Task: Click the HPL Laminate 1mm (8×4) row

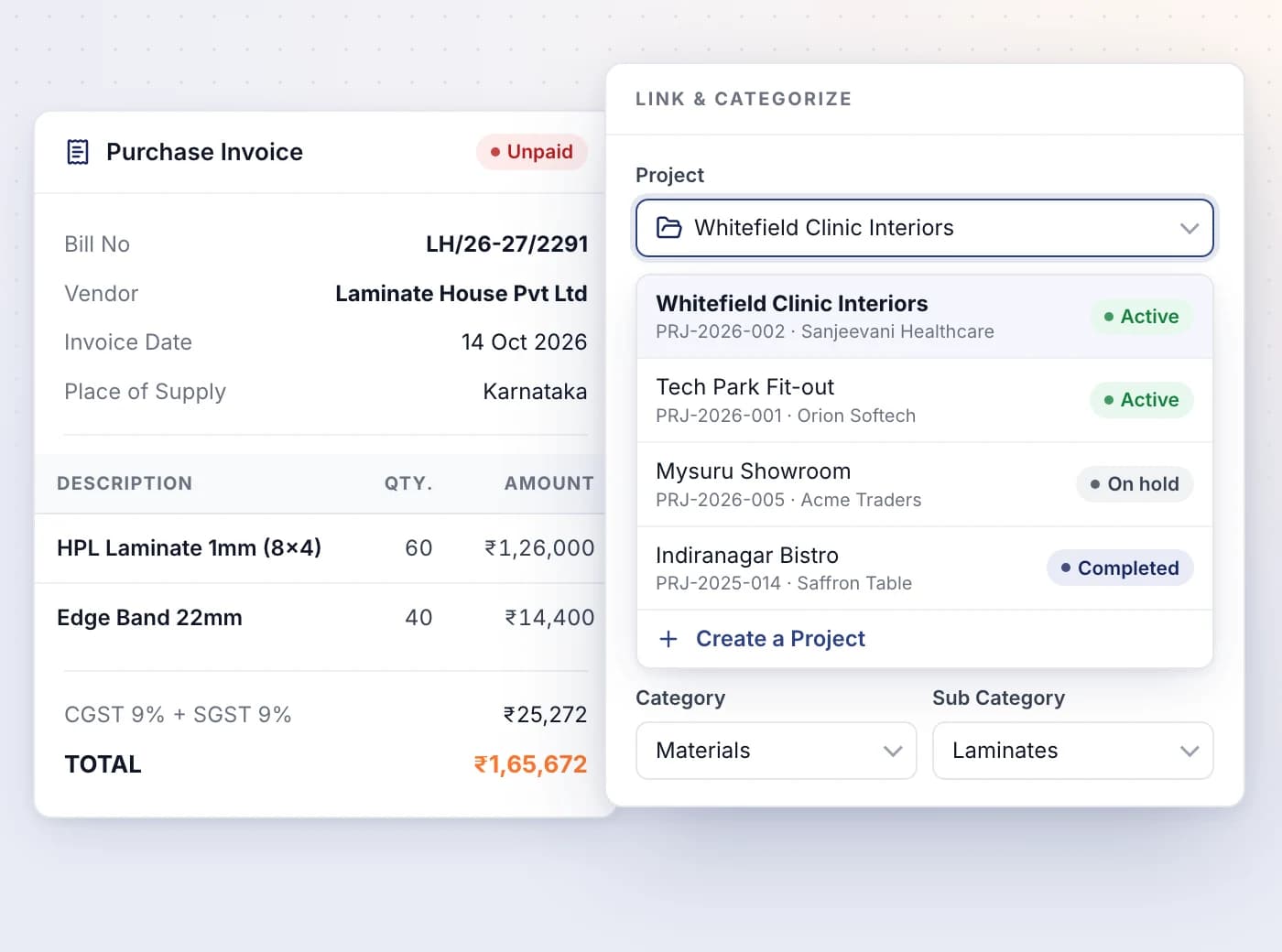Action: pos(320,548)
